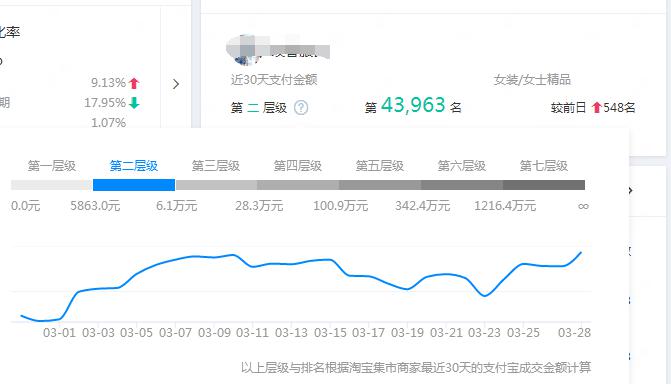671x384 pixels.
Task: Click the ranking number 43,963
Action: point(413,105)
